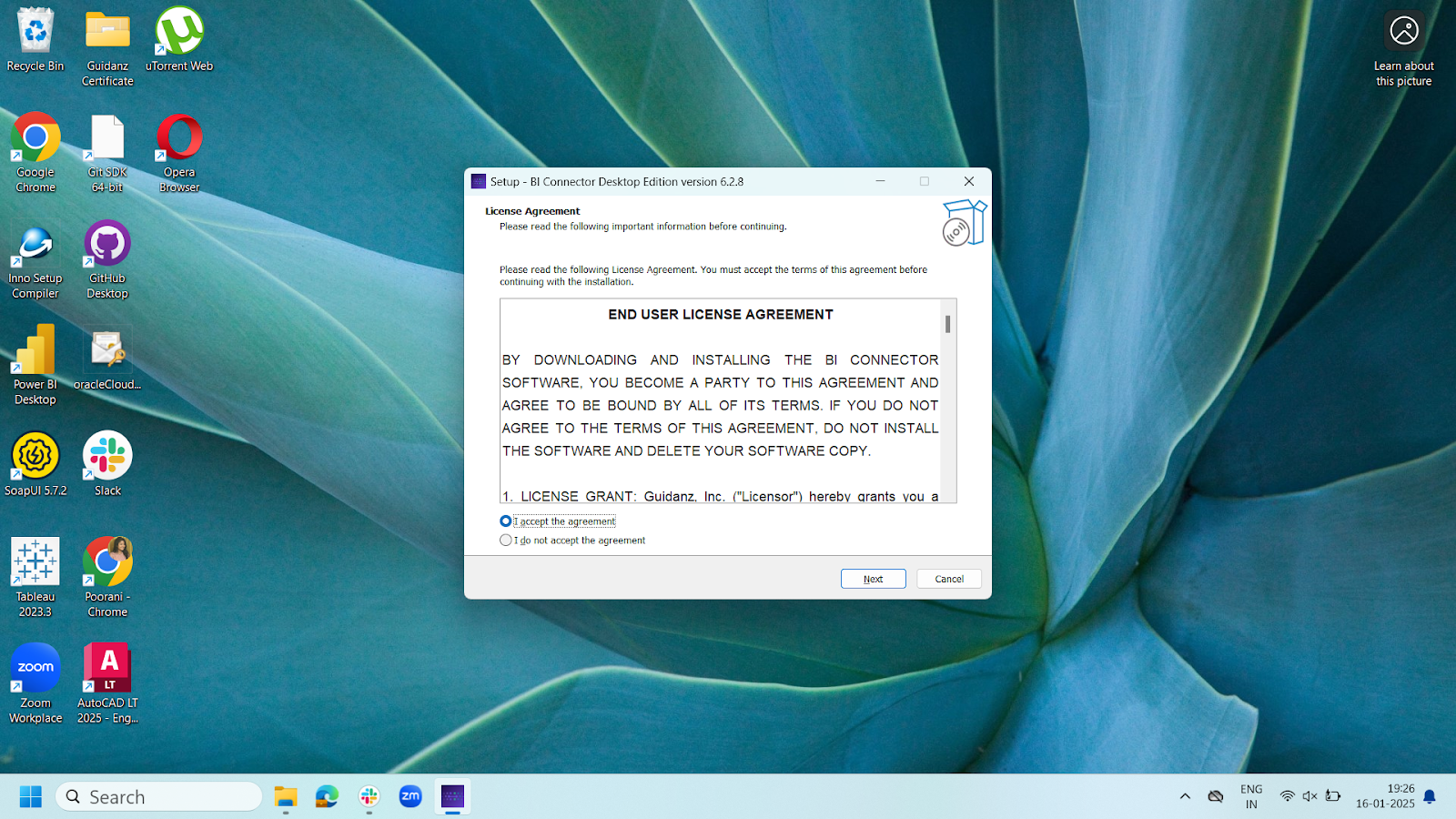The width and height of the screenshot is (1456, 819).
Task: Select the oracleCloud file icon
Action: [107, 359]
